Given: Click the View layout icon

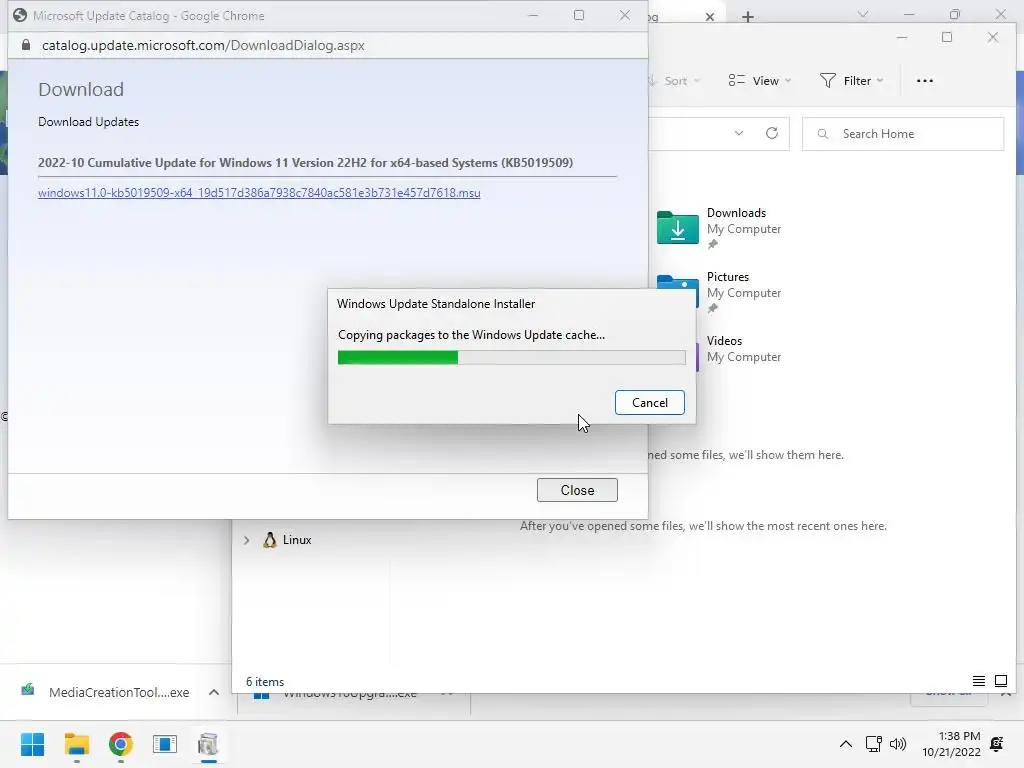Looking at the screenshot, I should [x=736, y=80].
